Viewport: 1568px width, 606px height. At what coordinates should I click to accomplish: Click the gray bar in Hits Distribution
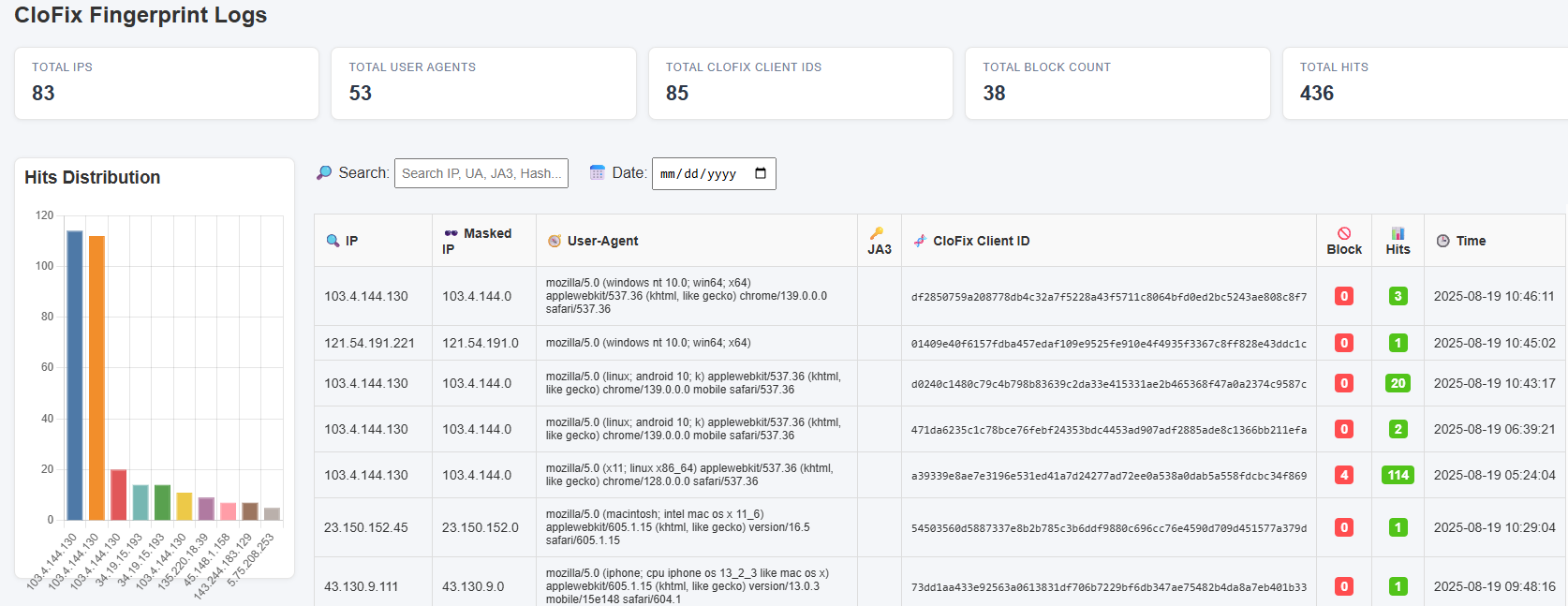(272, 513)
